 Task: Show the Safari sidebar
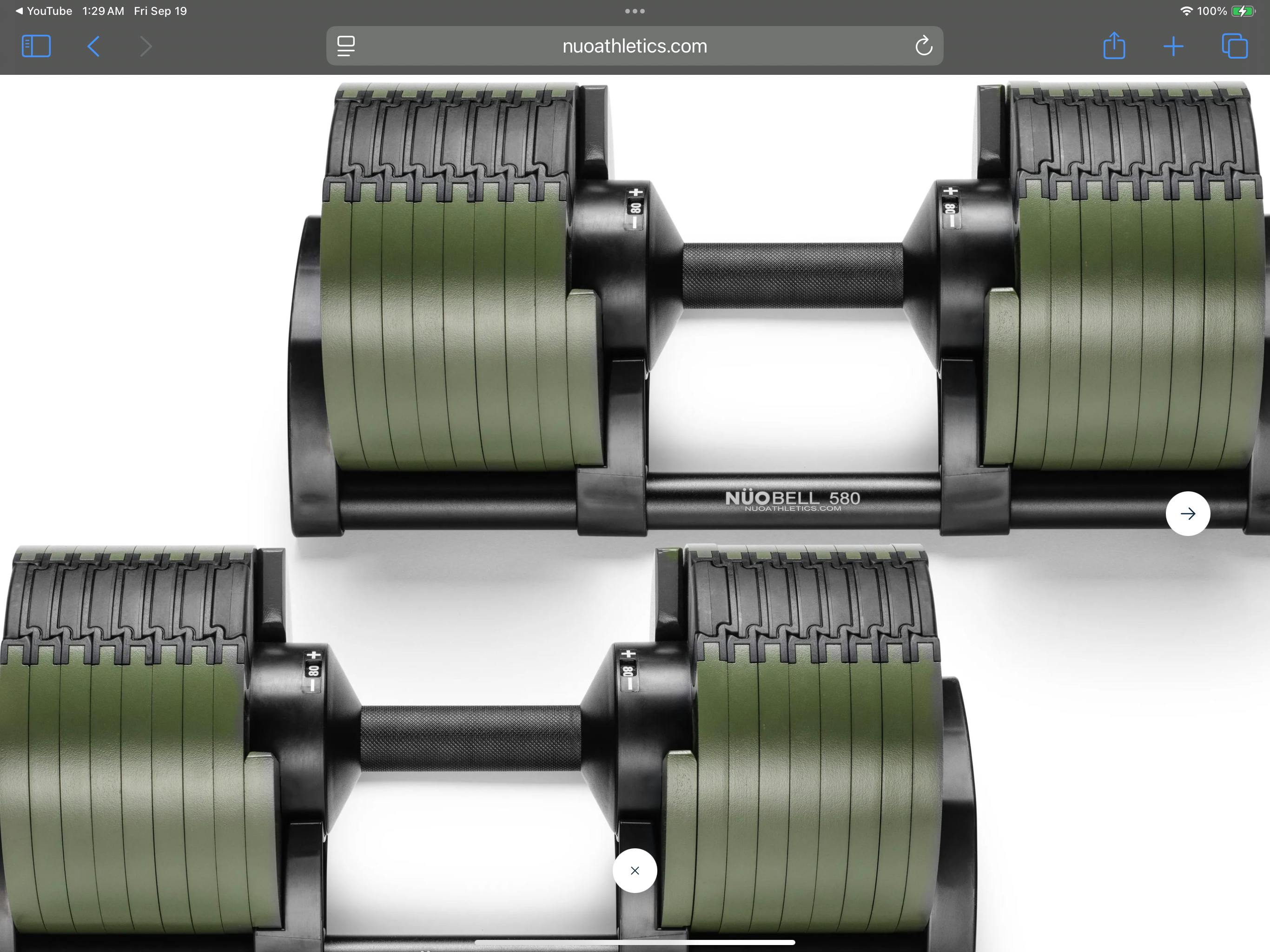[36, 46]
